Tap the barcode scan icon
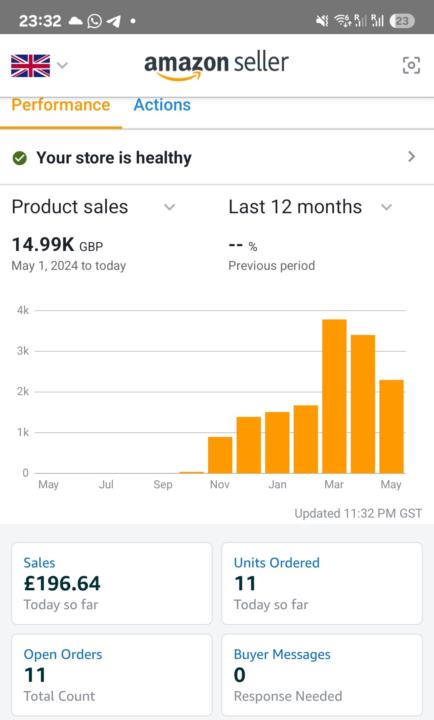This screenshot has height=720, width=434. pyautogui.click(x=411, y=65)
